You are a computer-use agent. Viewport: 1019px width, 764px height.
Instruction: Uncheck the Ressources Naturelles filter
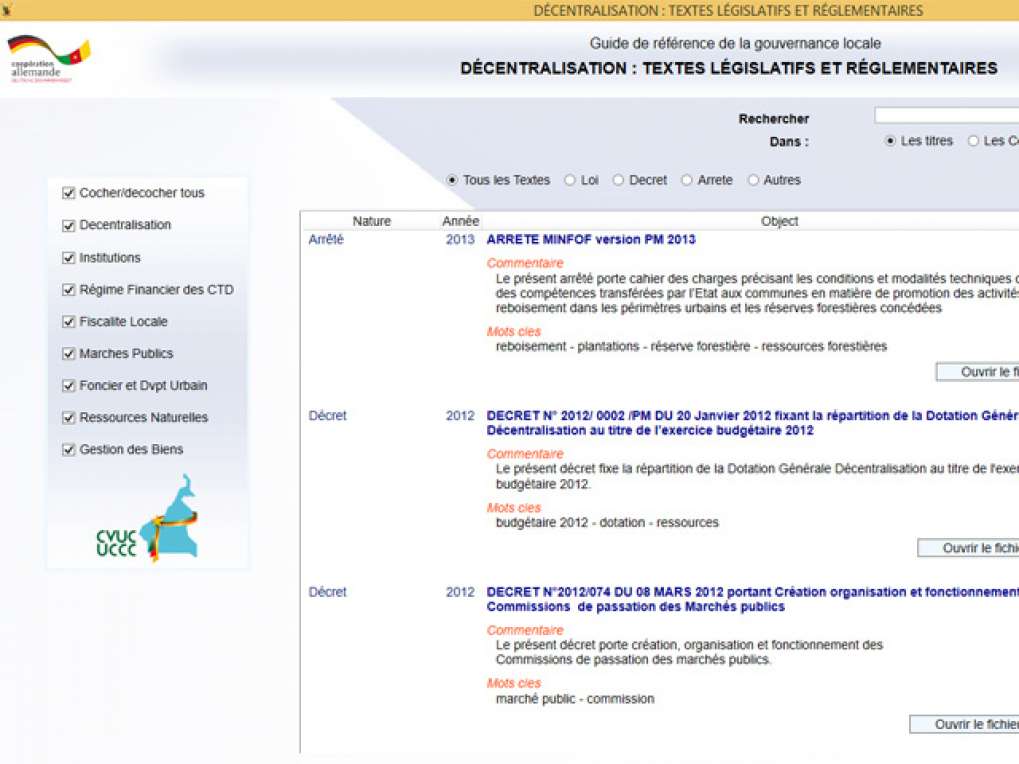click(69, 418)
